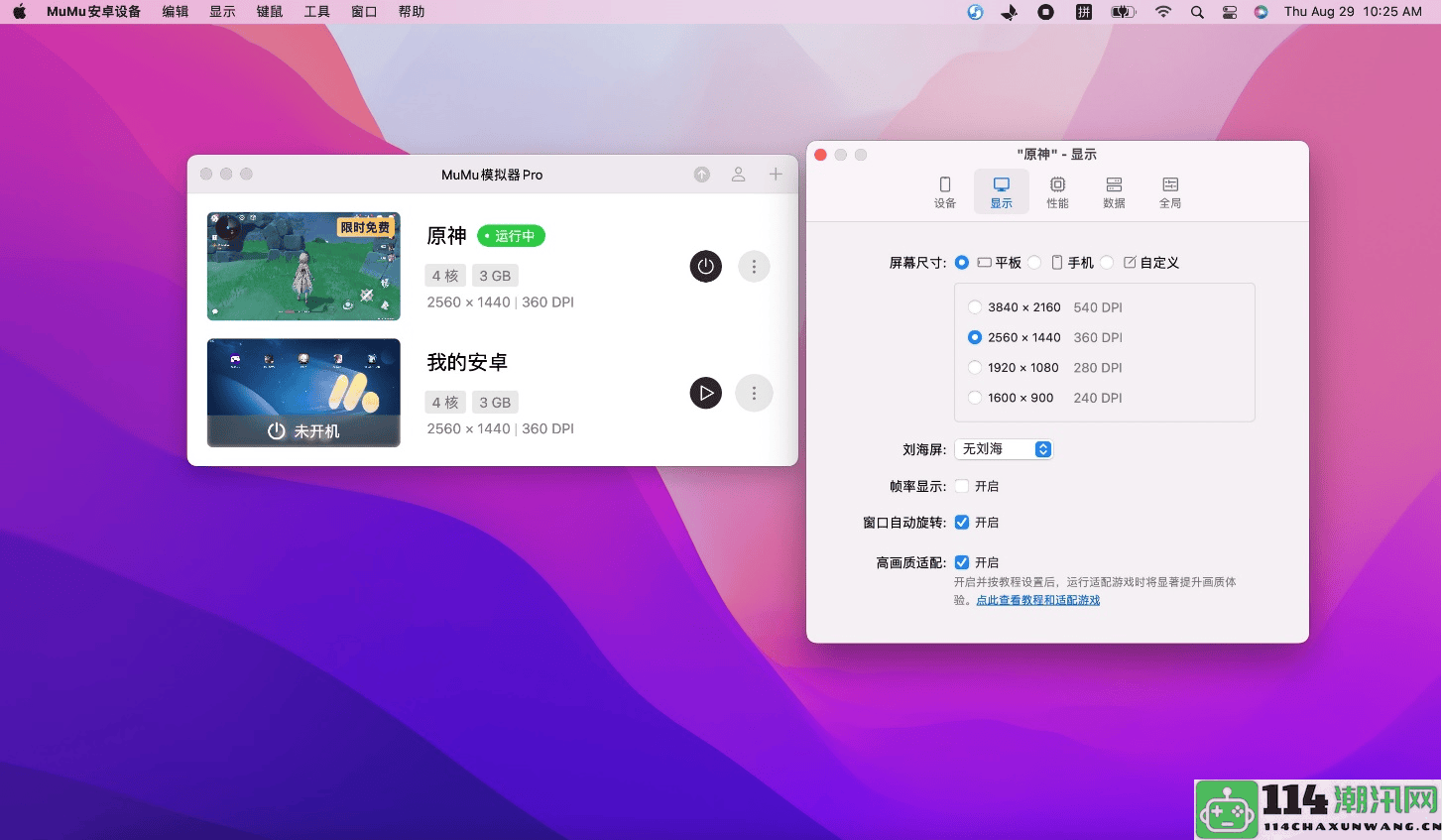This screenshot has width=1442, height=840.
Task: Close the "原神" - 显示 settings window
Action: pos(820,155)
